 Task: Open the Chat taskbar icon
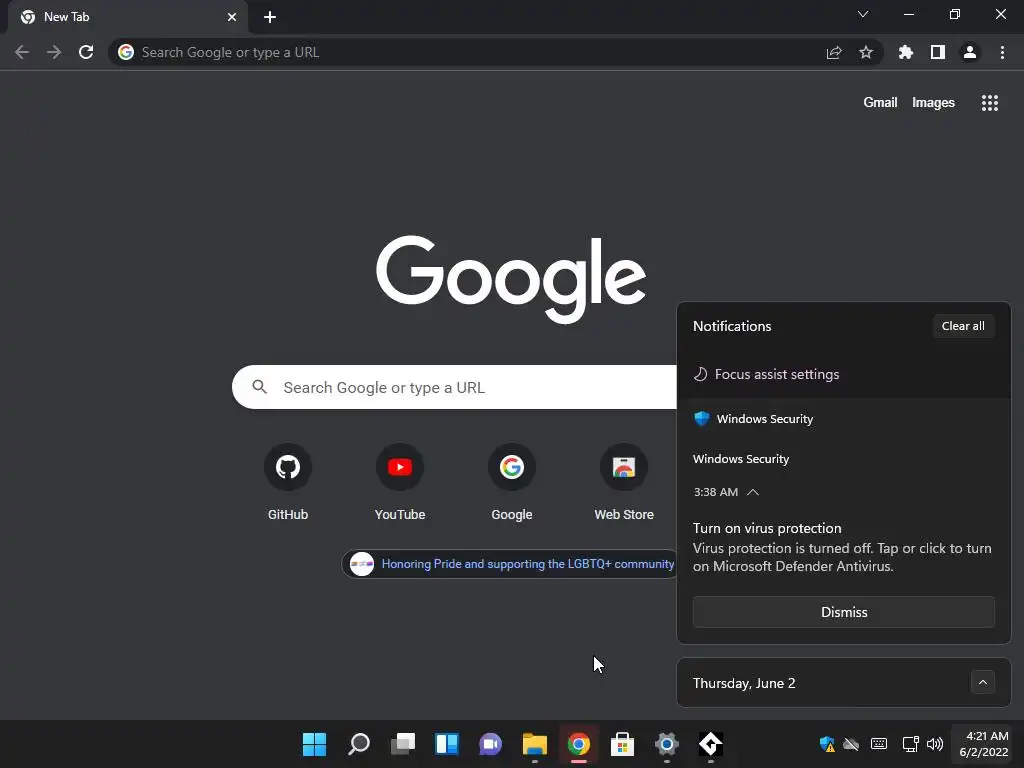click(x=490, y=744)
